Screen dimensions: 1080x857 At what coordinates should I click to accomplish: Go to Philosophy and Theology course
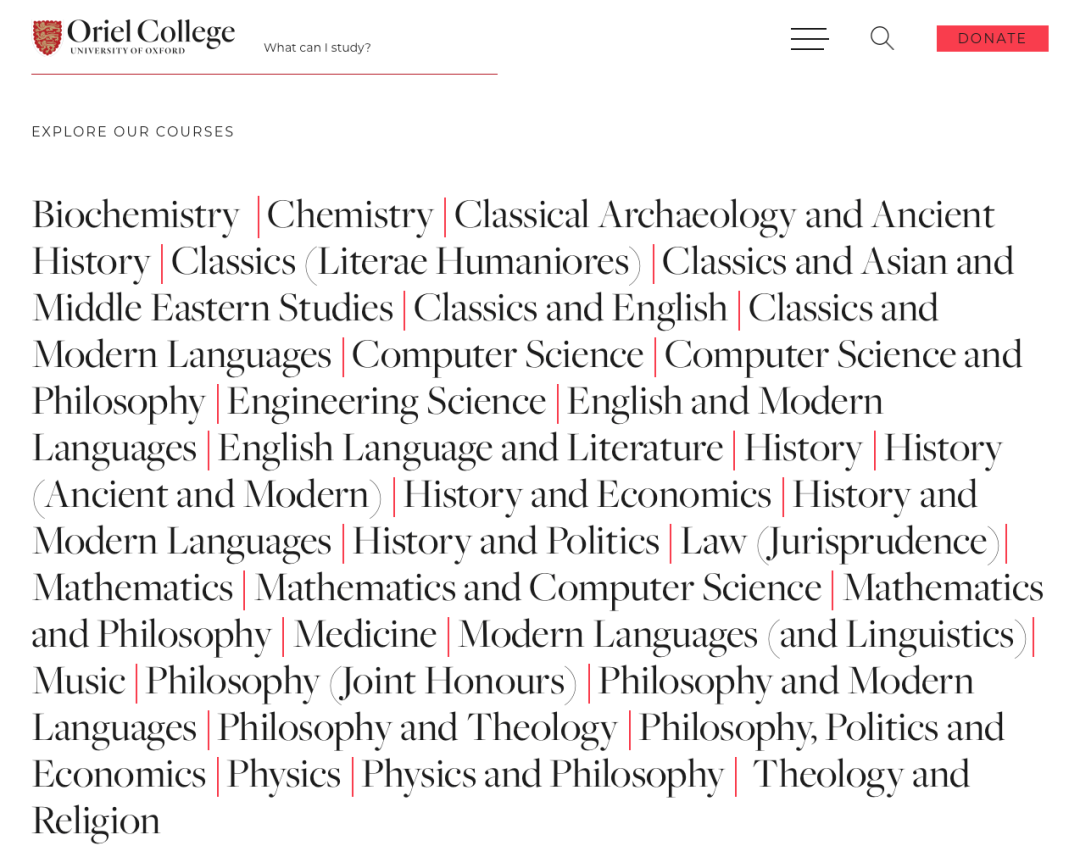417,727
